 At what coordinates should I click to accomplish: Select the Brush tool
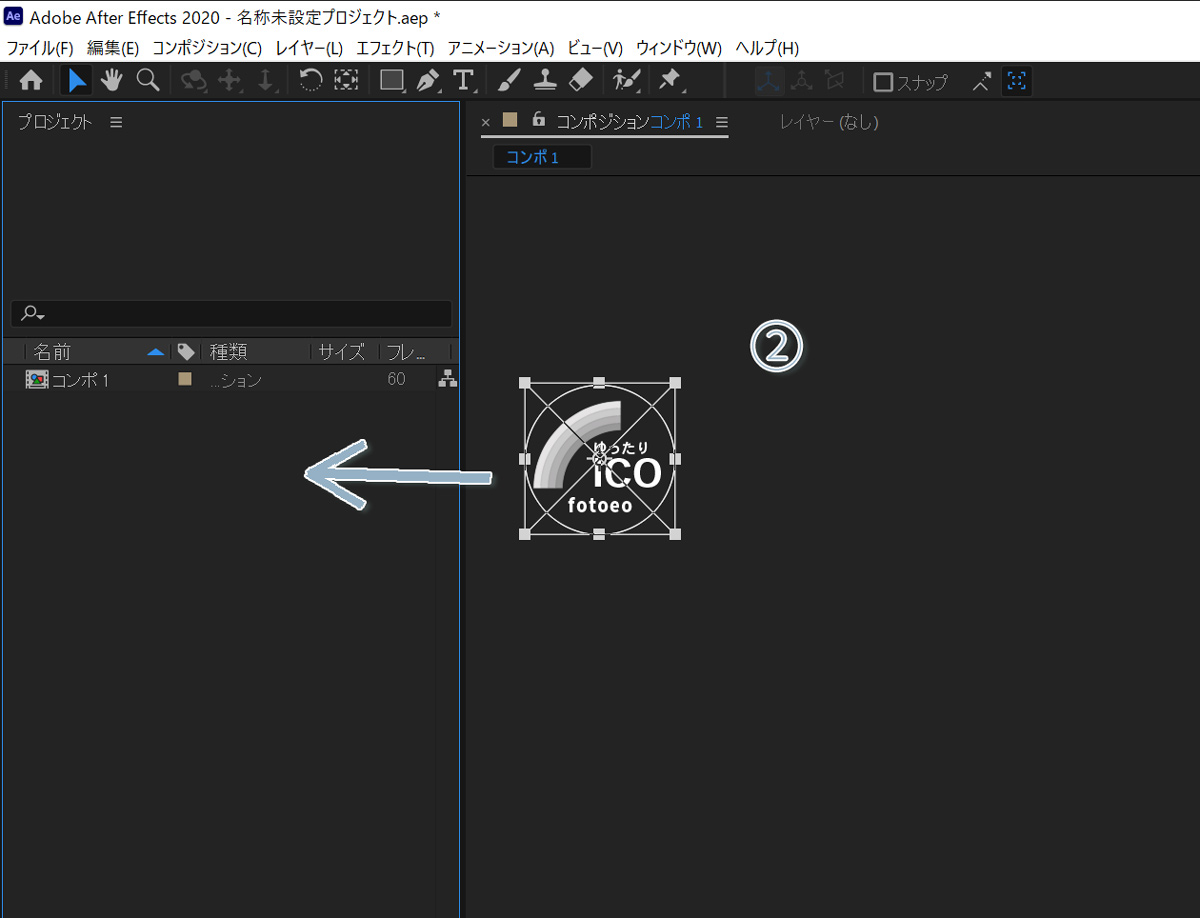509,81
